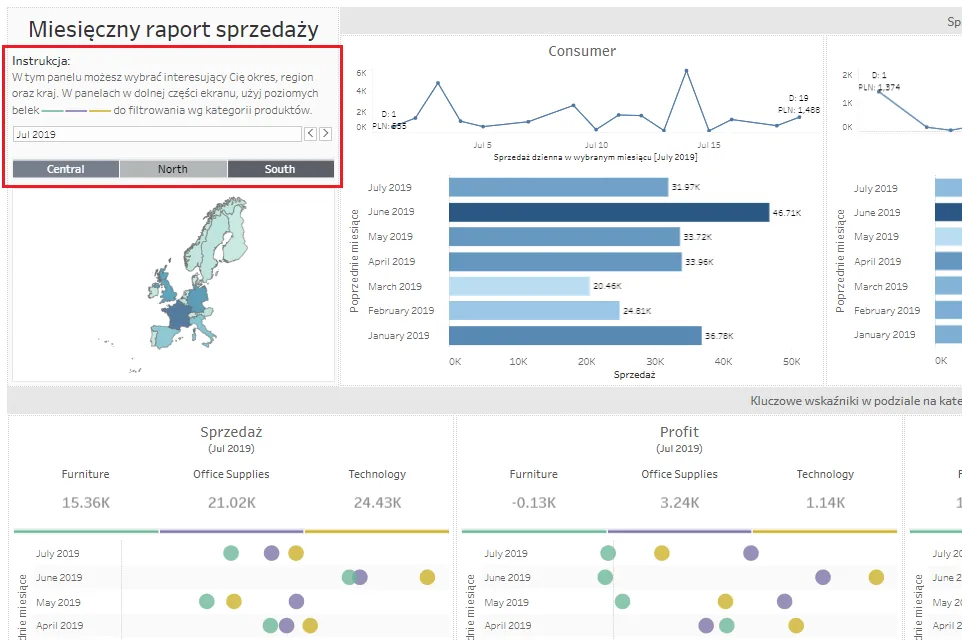Filter Profit by the purple Office Supplies bar

tap(679, 531)
